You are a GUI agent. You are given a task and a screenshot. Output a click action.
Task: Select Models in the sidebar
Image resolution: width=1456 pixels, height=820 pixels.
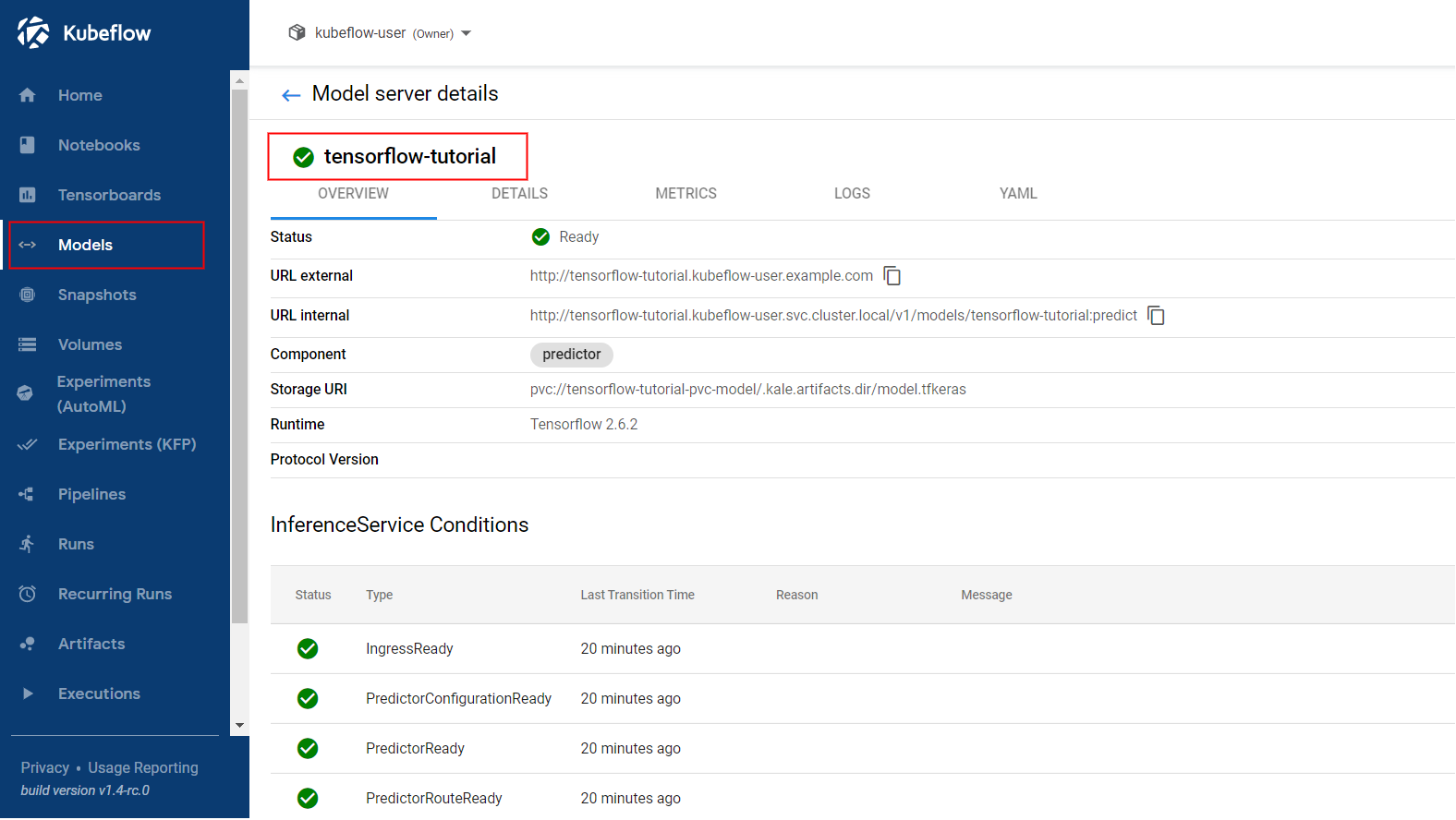tap(85, 245)
